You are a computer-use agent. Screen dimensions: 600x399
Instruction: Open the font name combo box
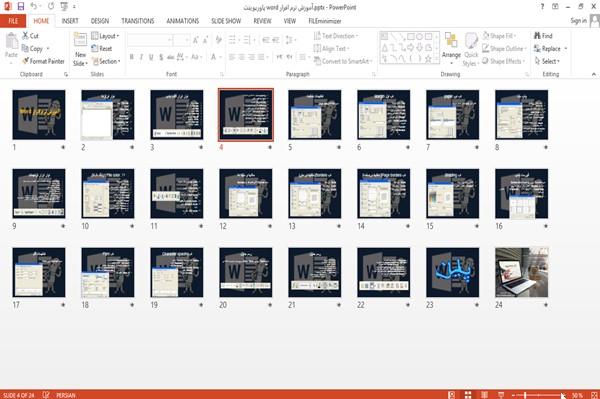click(x=150, y=40)
